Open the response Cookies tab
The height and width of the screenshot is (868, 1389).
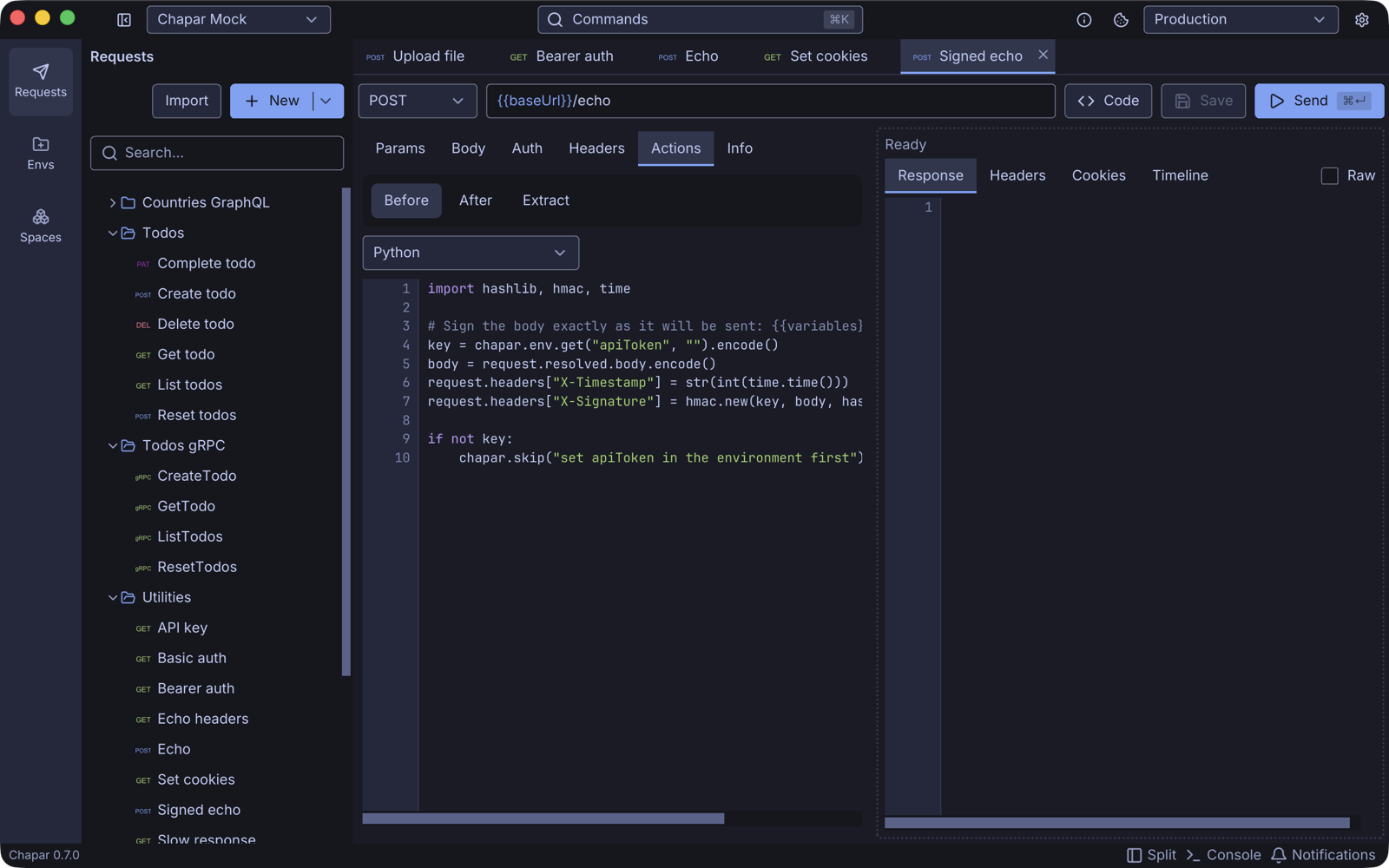[x=1098, y=175]
